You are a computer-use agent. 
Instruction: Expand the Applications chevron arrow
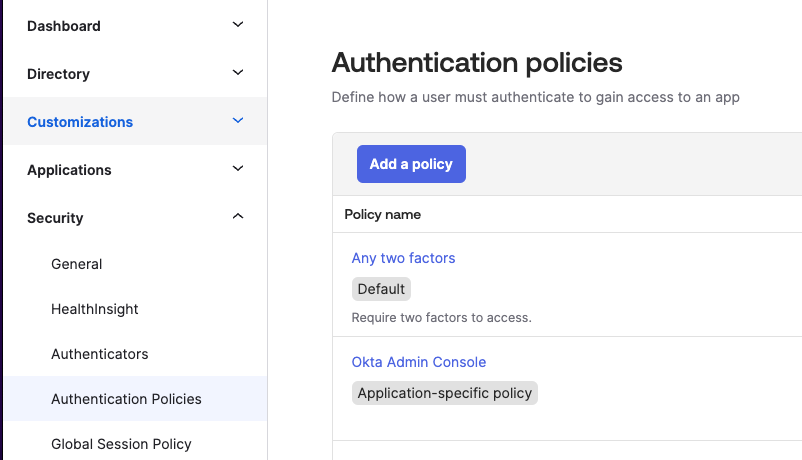(238, 169)
